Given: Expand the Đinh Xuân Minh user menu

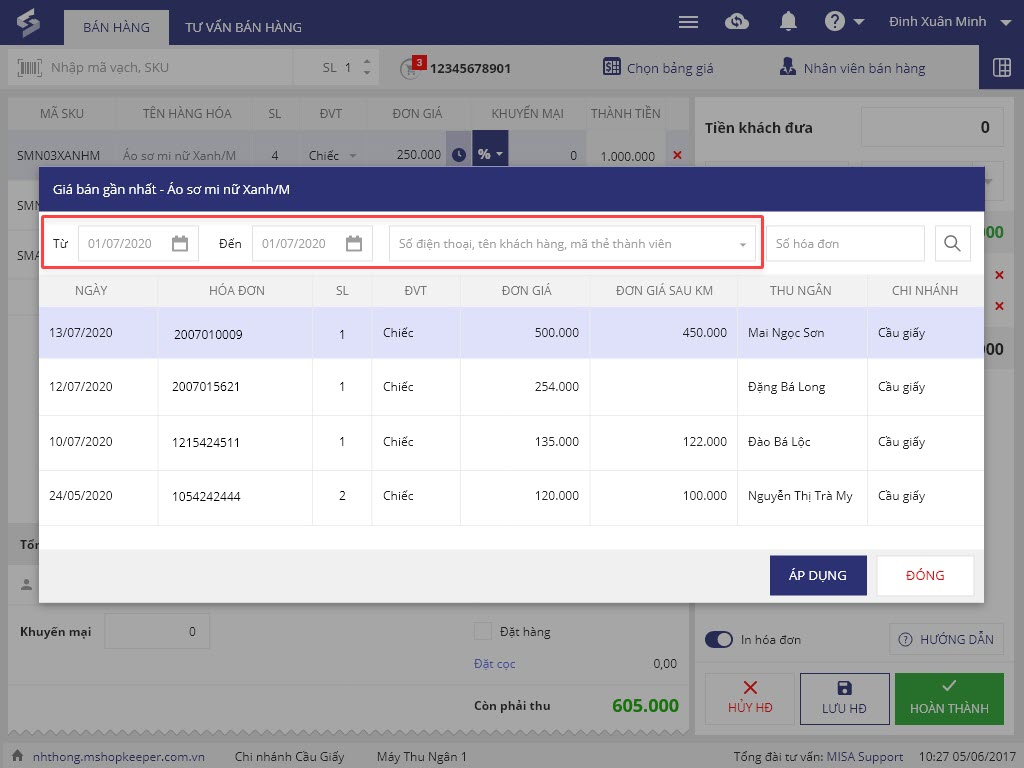Looking at the screenshot, I should click(x=1005, y=22).
